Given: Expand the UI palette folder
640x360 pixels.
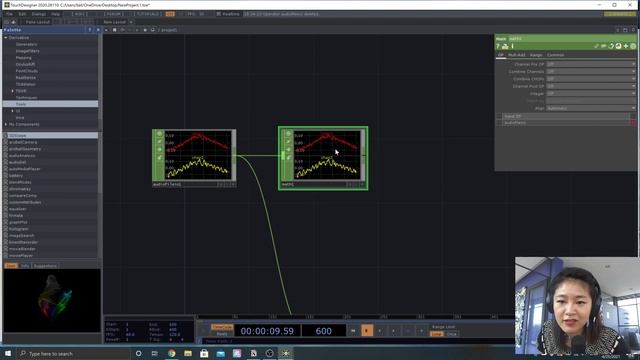Looking at the screenshot, I should pyautogui.click(x=13, y=111).
